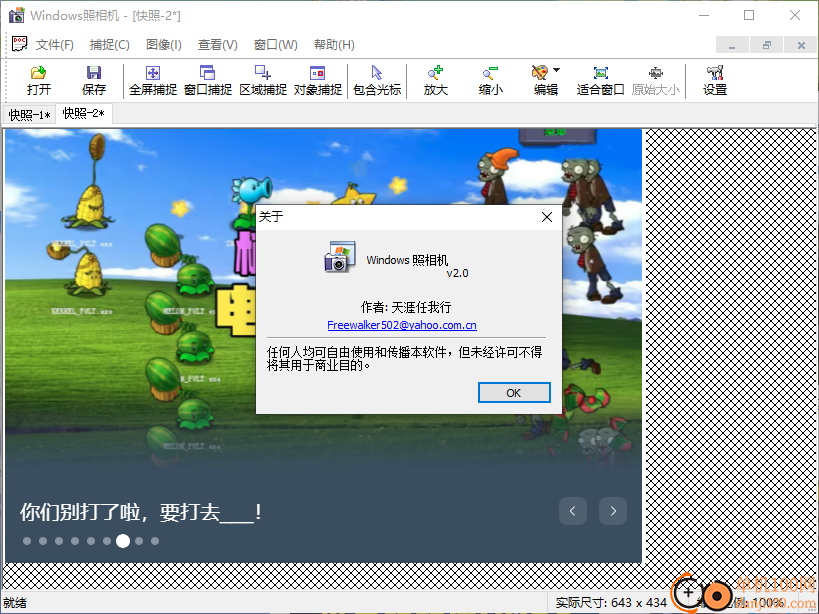
Task: Click the Windows 照相机 camera logo in dialog
Action: [x=340, y=256]
